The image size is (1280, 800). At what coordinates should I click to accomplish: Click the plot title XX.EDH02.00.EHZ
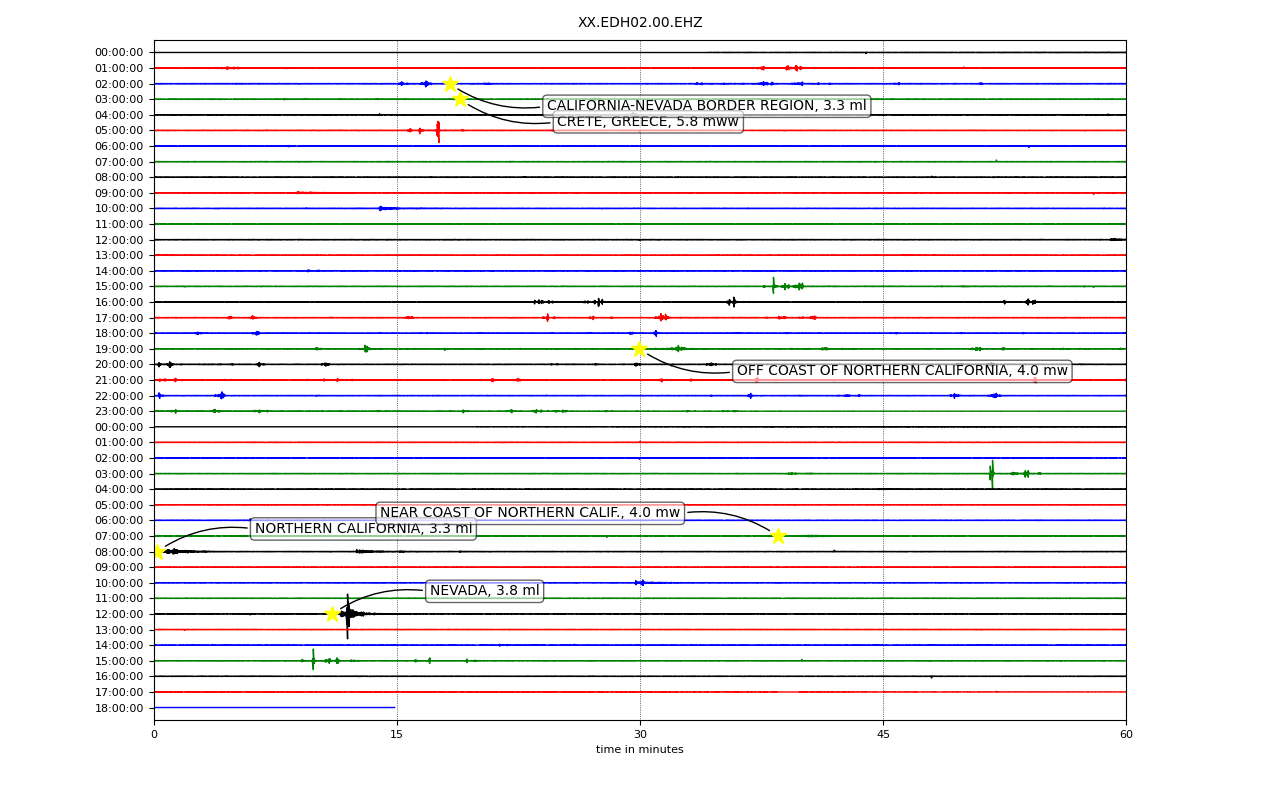pyautogui.click(x=640, y=22)
